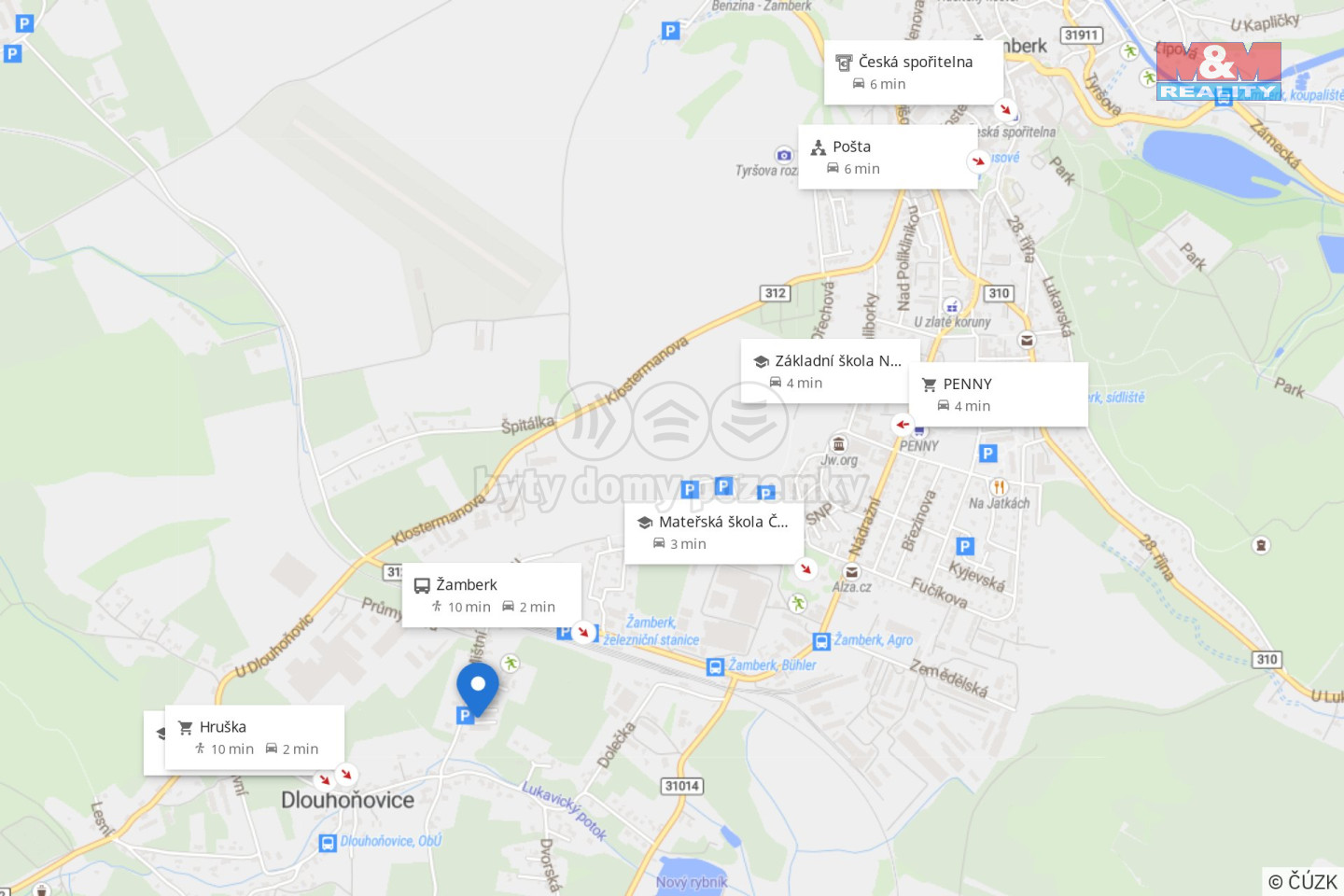Click the M&M Reality logo
The image size is (1344, 896).
pyautogui.click(x=1218, y=71)
